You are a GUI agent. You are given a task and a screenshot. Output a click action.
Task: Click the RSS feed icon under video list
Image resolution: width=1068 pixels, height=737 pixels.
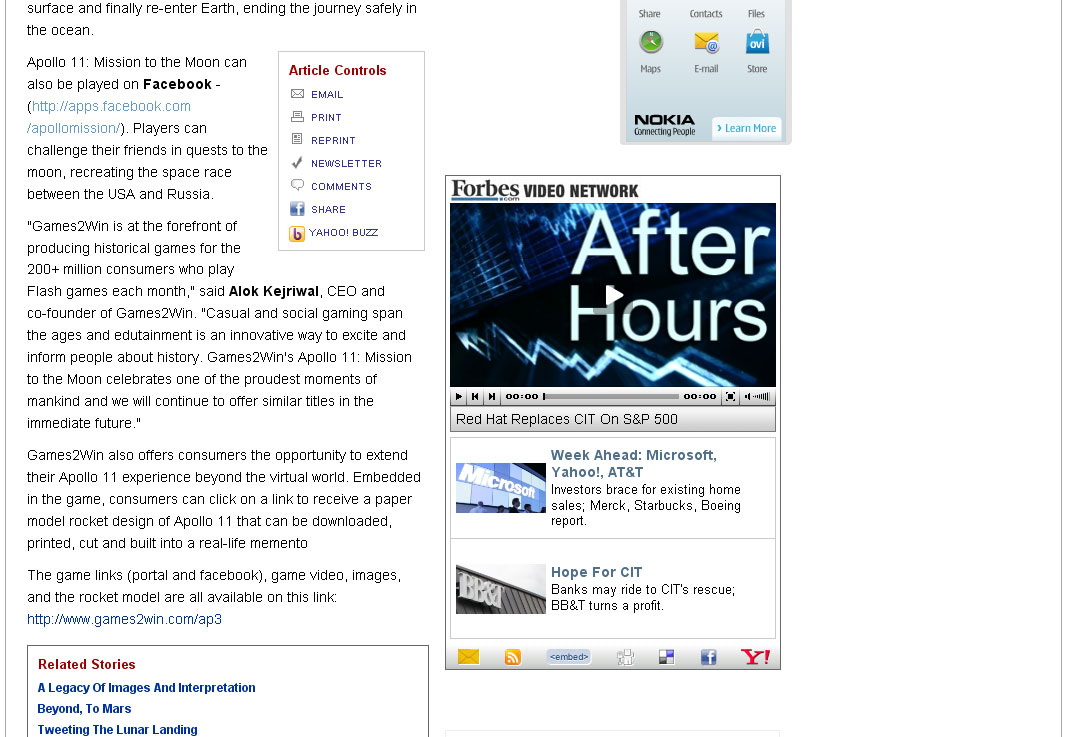click(x=513, y=657)
